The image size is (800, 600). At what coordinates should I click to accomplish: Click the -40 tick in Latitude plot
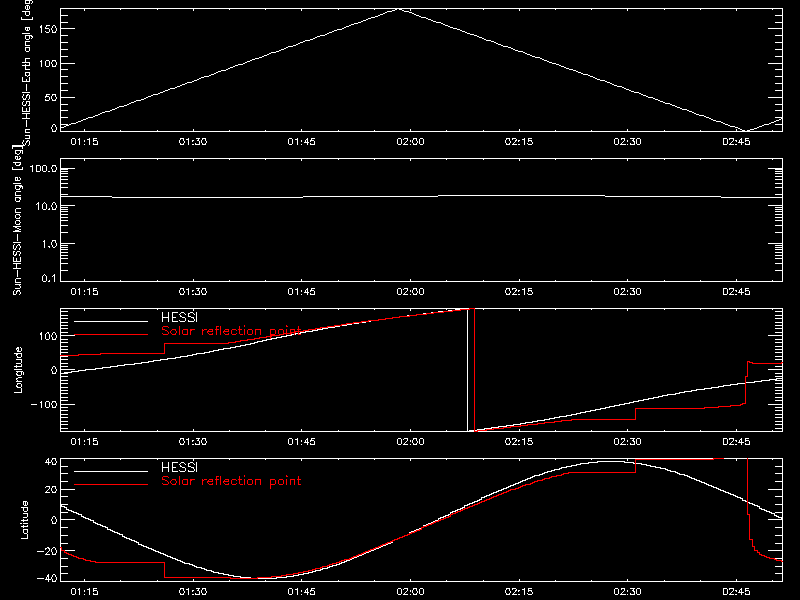[47, 578]
